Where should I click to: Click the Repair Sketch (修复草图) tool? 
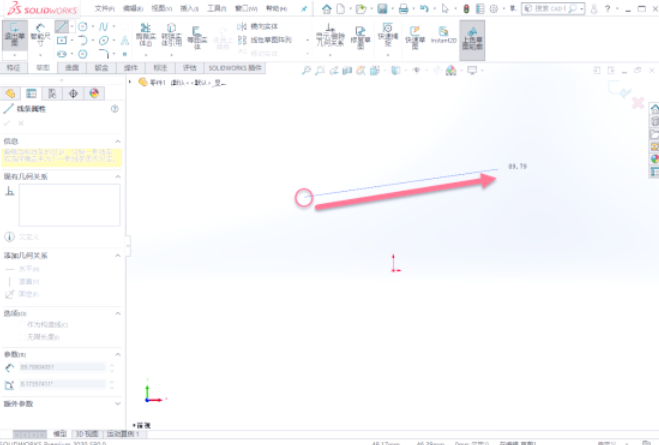[x=361, y=37]
